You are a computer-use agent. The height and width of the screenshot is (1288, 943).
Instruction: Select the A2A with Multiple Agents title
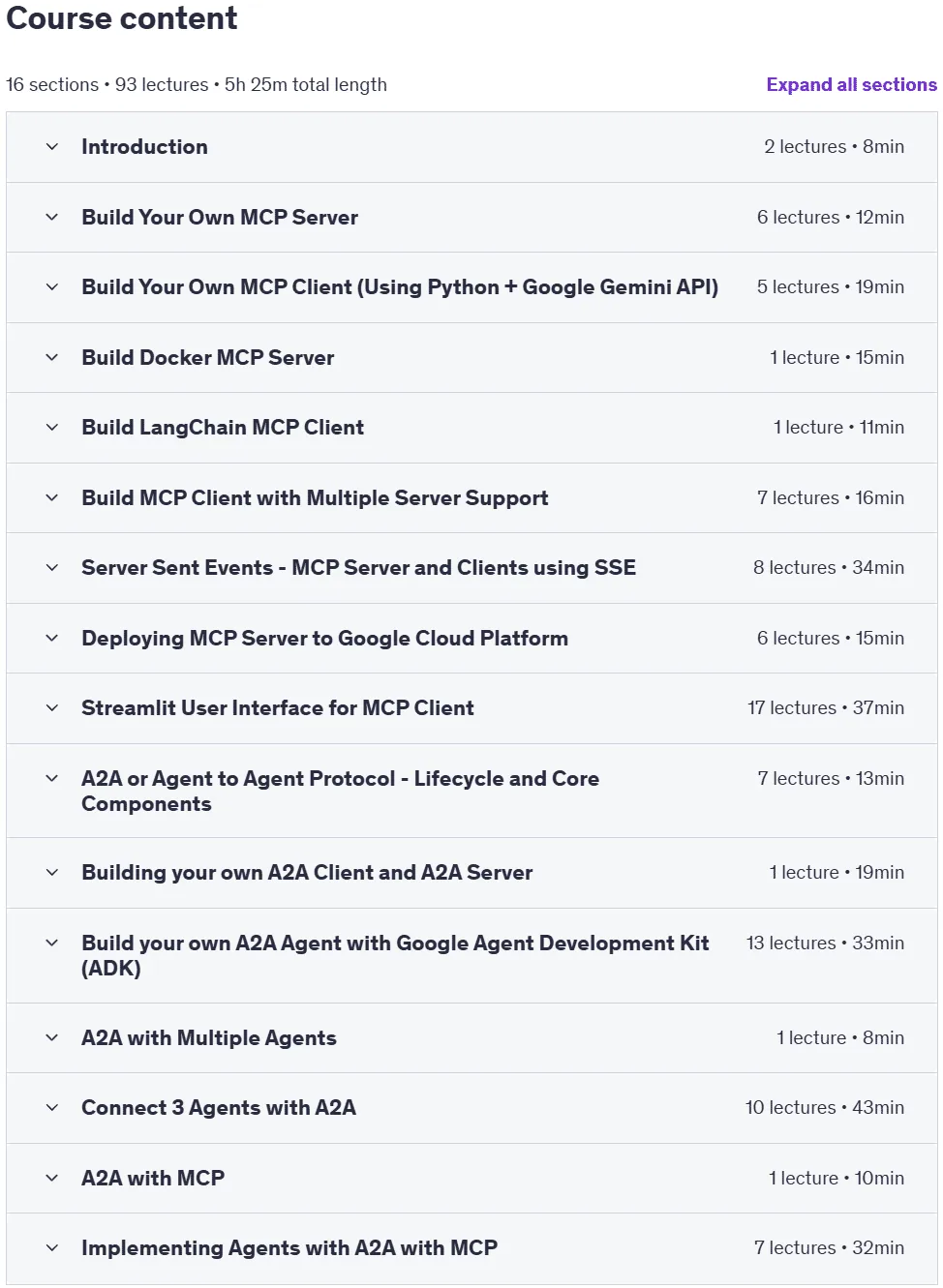209,1038
